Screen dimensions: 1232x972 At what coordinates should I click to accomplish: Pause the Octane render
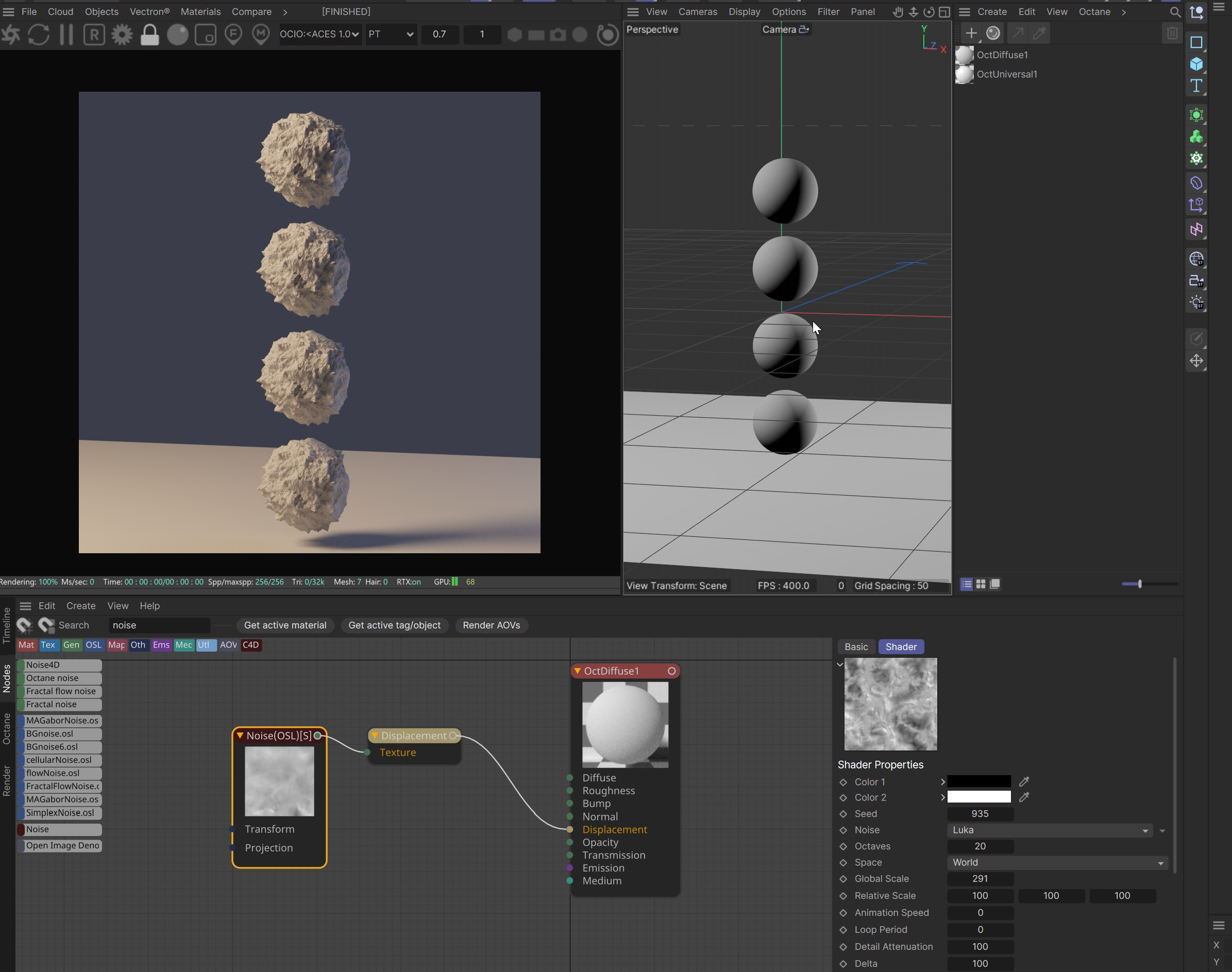66,35
